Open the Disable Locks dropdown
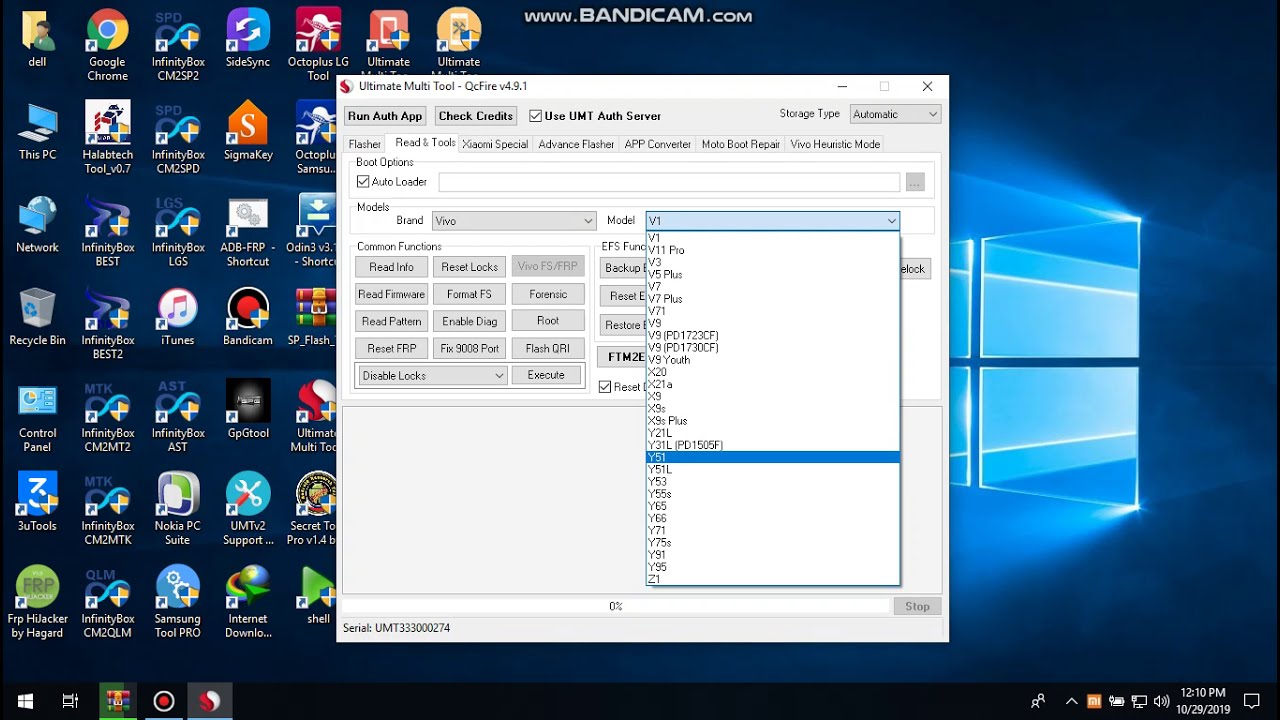The width and height of the screenshot is (1280, 720). [x=433, y=376]
